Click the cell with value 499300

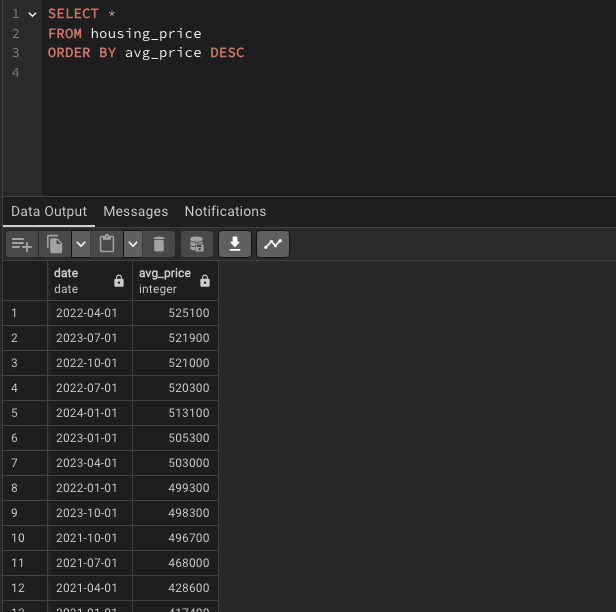click(x=175, y=488)
